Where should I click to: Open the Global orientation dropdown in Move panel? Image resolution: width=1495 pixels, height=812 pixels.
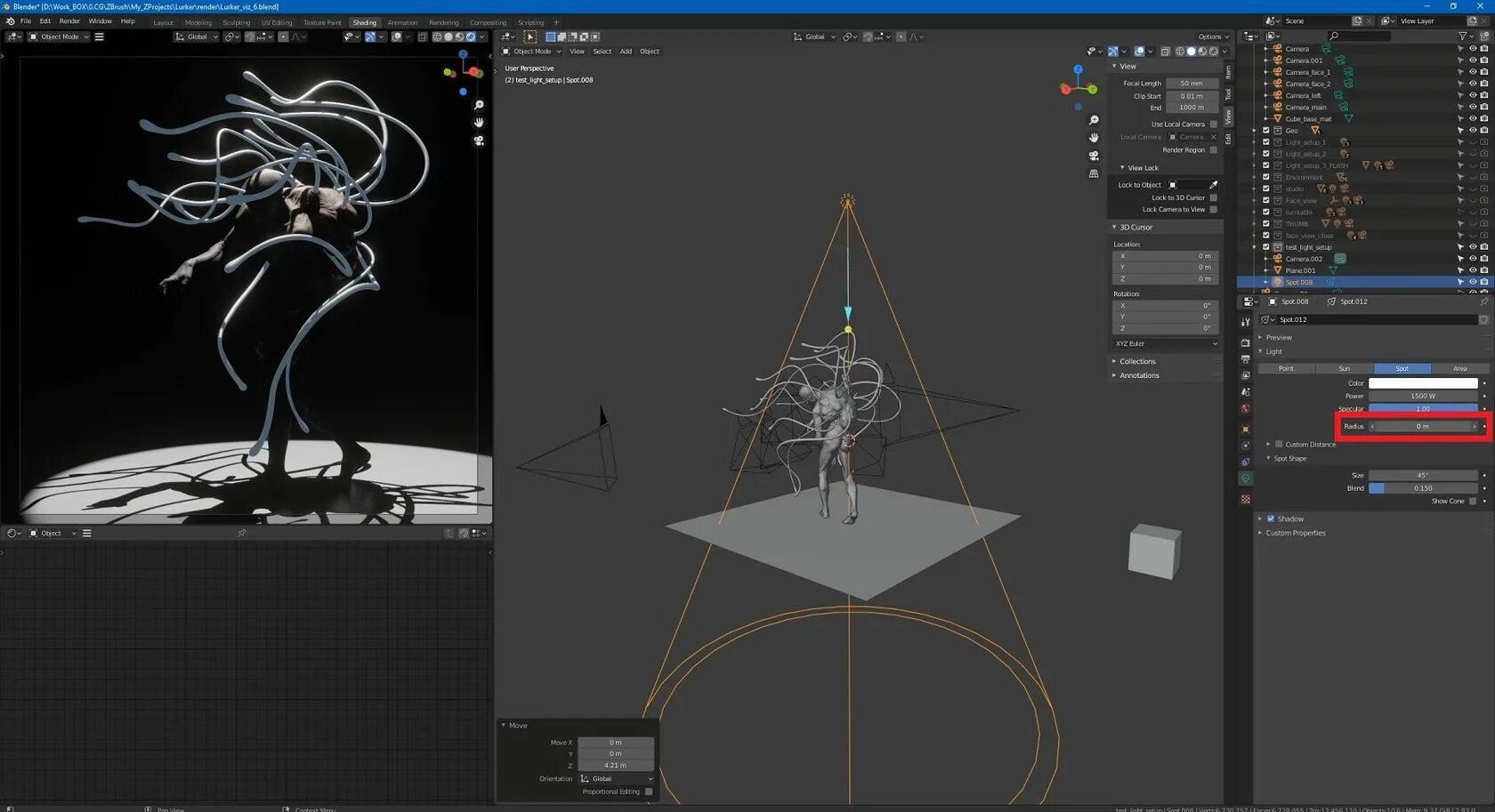click(x=616, y=779)
